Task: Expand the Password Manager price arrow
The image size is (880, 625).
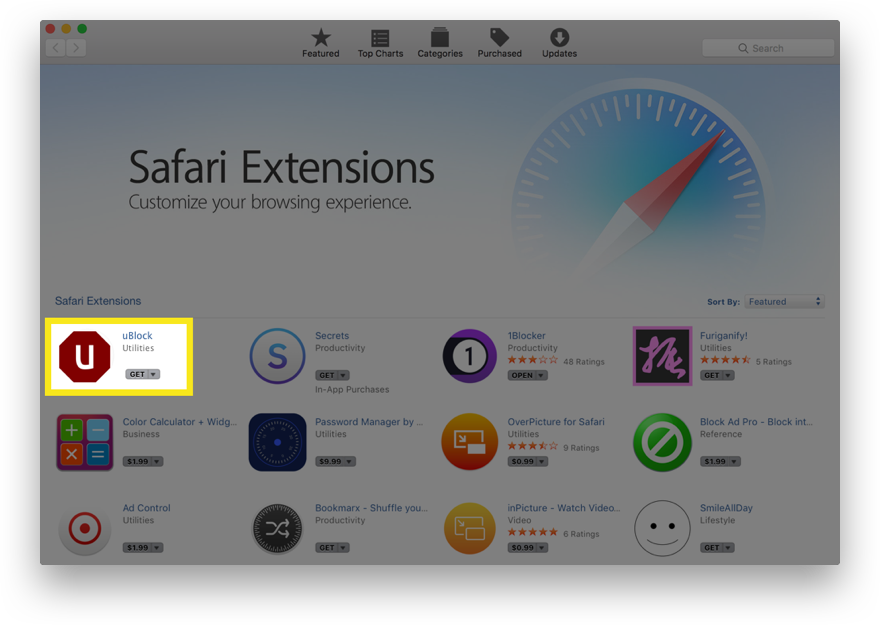Action: (x=350, y=462)
